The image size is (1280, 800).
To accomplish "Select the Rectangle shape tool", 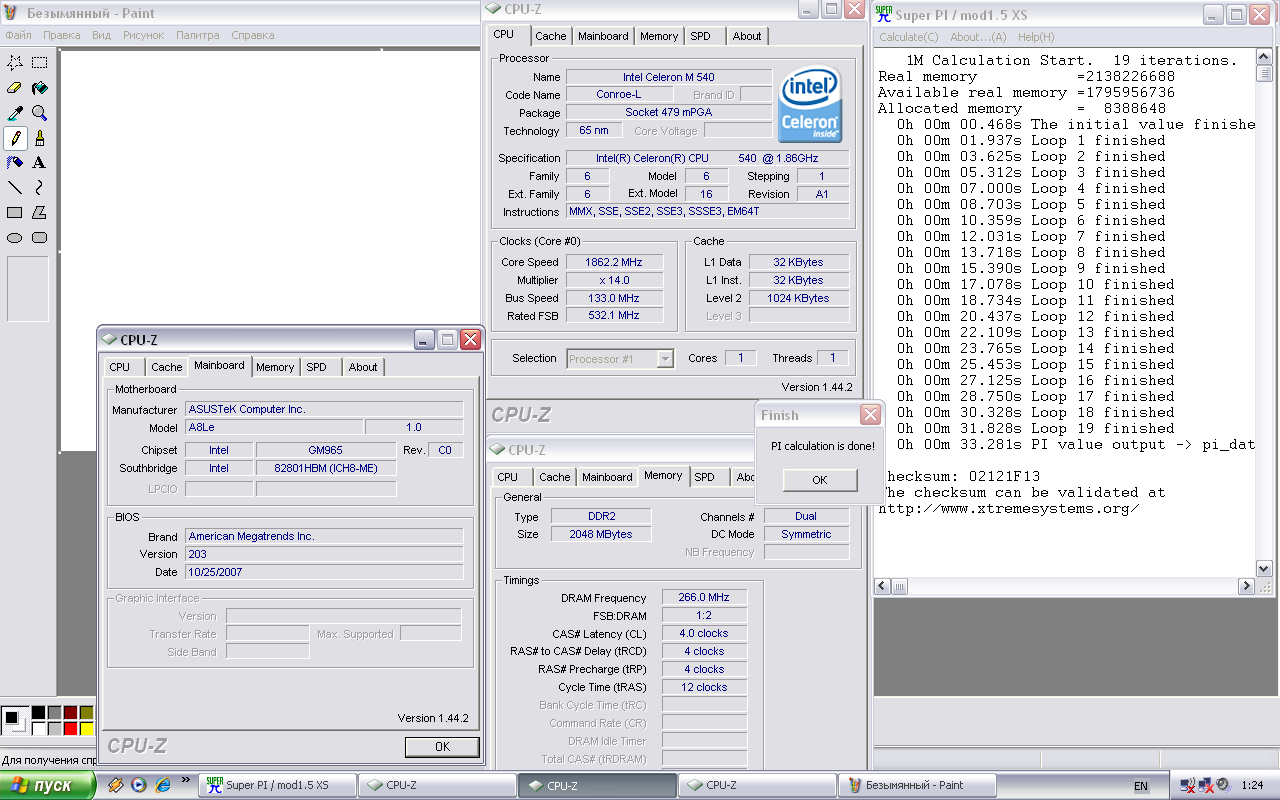I will coord(15,212).
